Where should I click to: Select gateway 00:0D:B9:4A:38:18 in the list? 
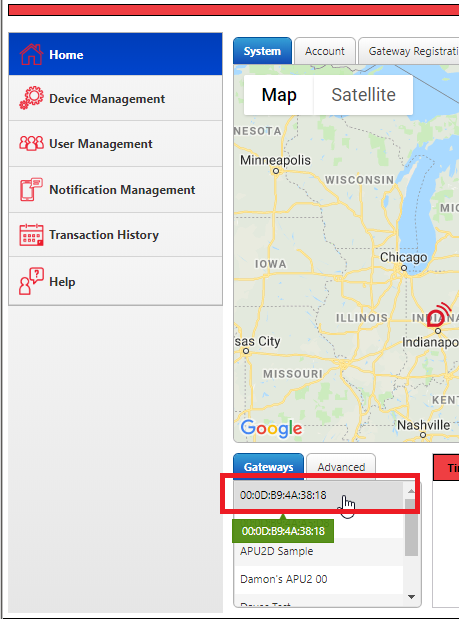318,495
